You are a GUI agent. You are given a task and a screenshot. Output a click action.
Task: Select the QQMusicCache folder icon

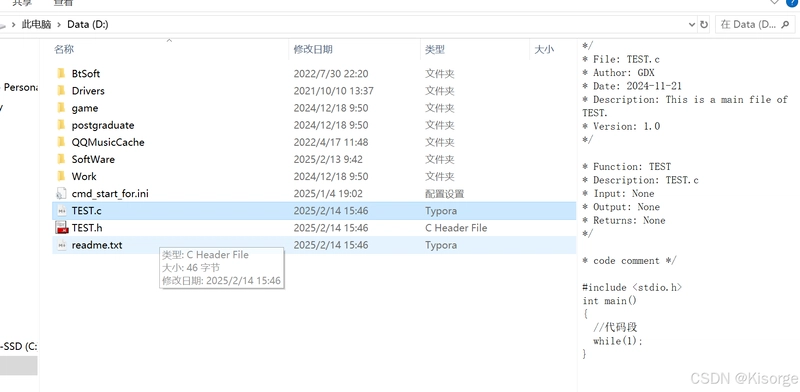point(61,142)
